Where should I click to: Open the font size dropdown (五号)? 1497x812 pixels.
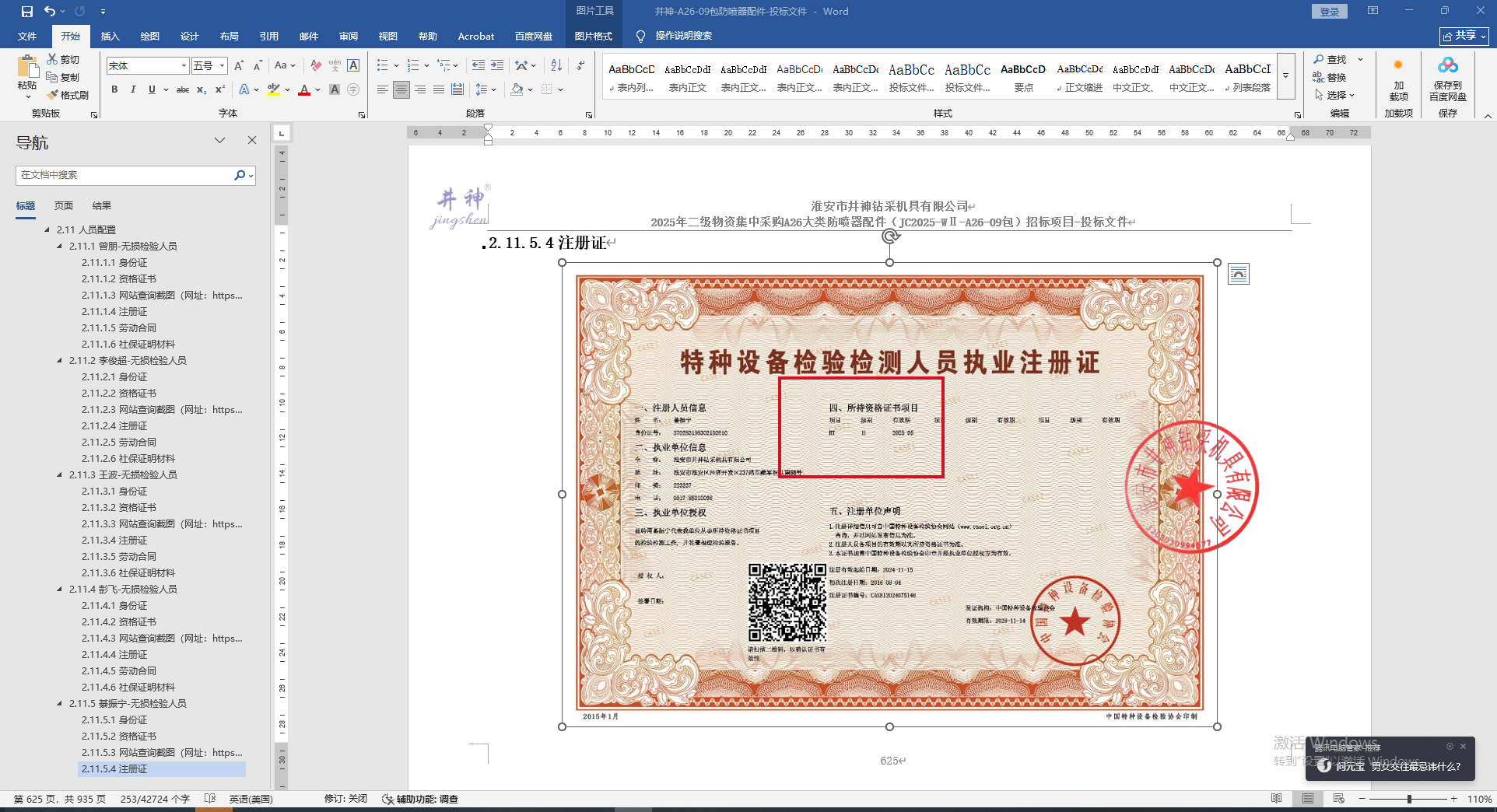point(222,66)
